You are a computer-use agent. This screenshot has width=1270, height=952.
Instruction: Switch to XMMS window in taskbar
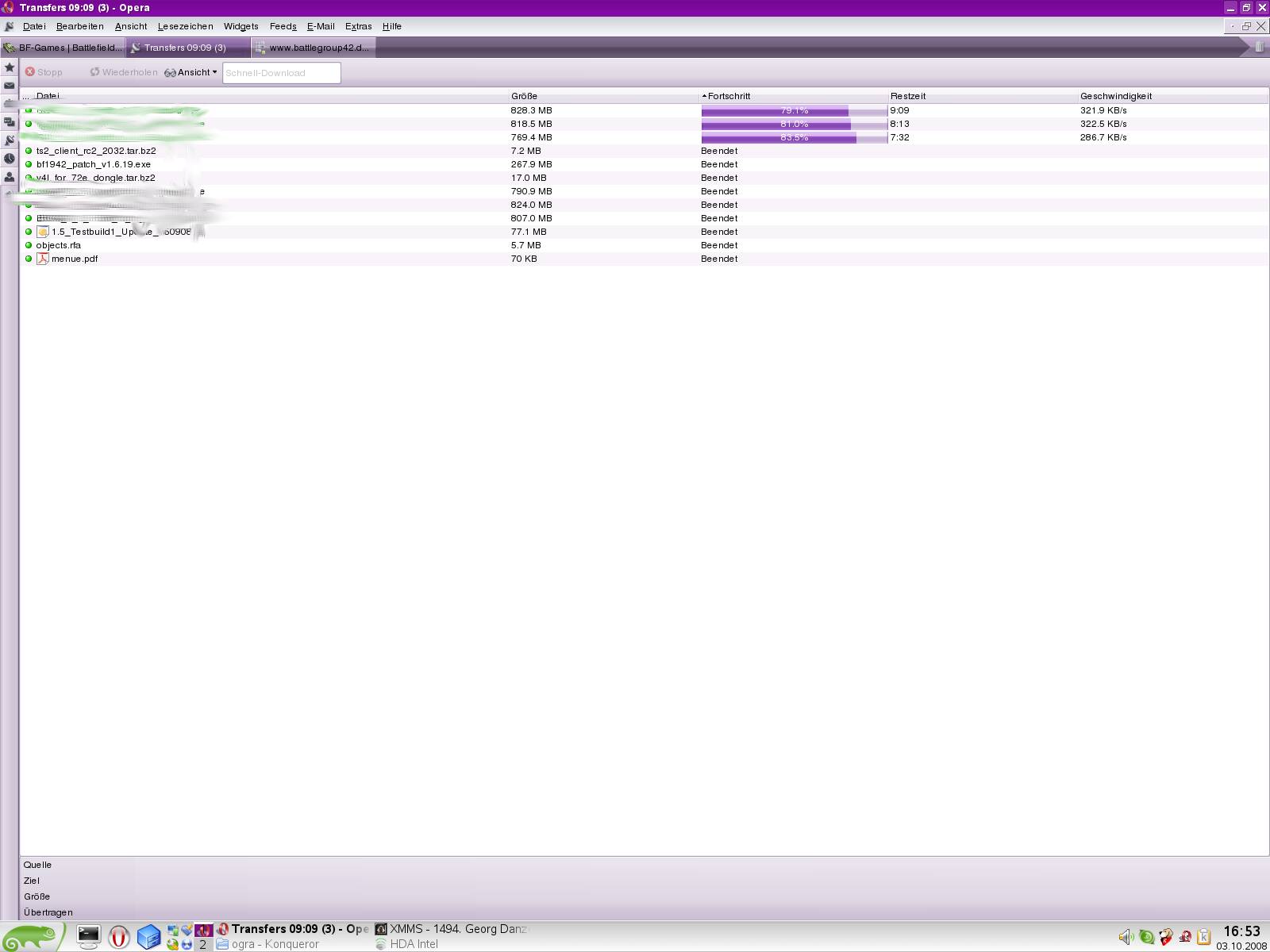(x=451, y=929)
